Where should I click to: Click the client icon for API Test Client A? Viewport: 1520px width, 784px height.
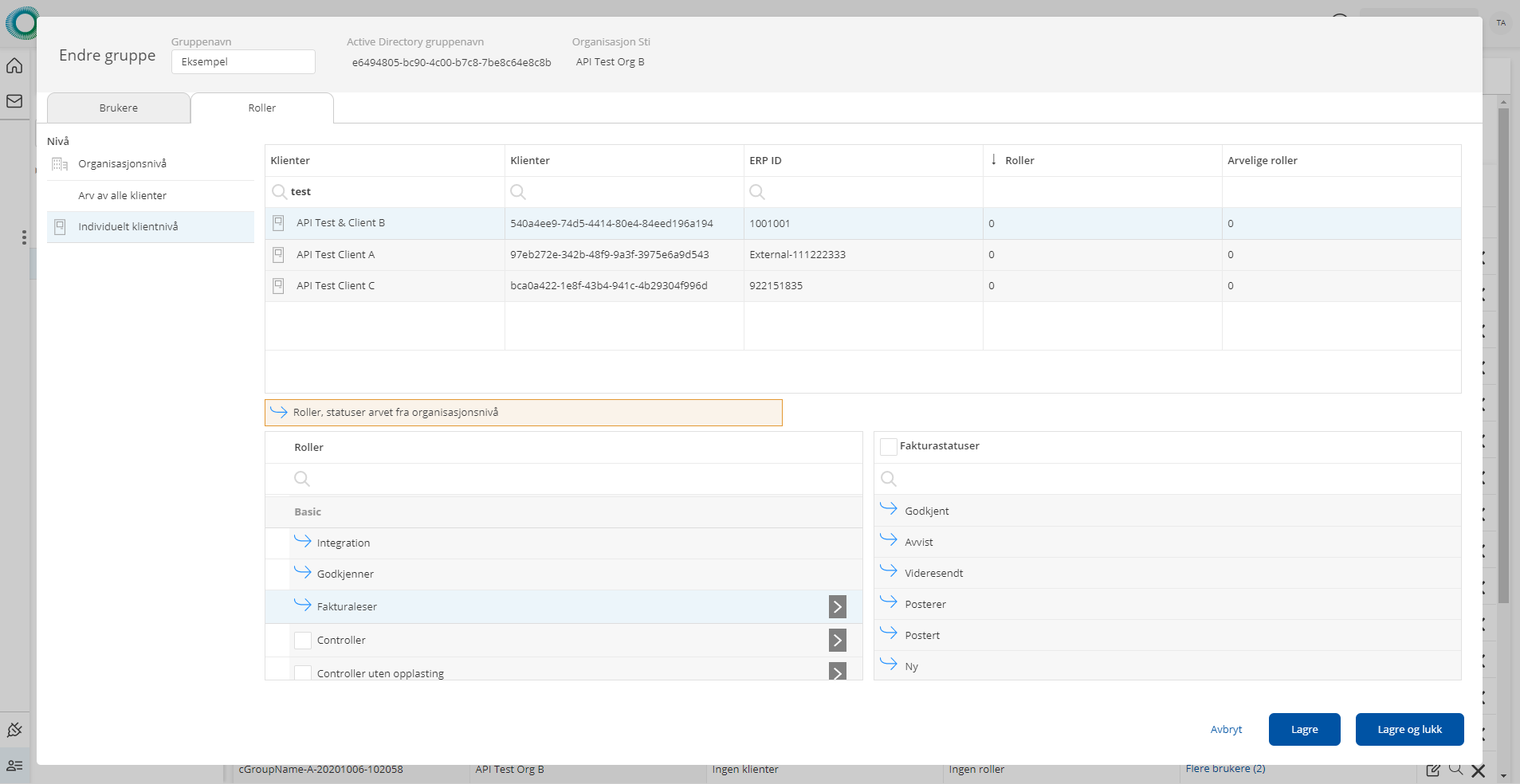pyautogui.click(x=278, y=255)
